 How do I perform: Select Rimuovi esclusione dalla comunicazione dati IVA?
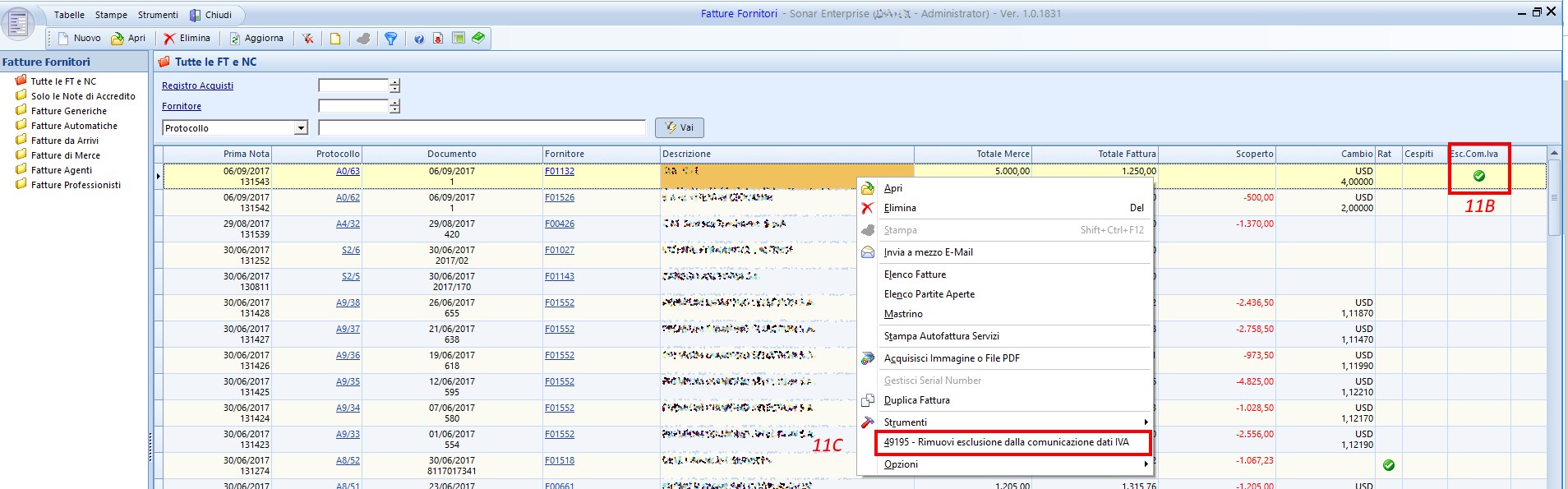(x=1006, y=442)
